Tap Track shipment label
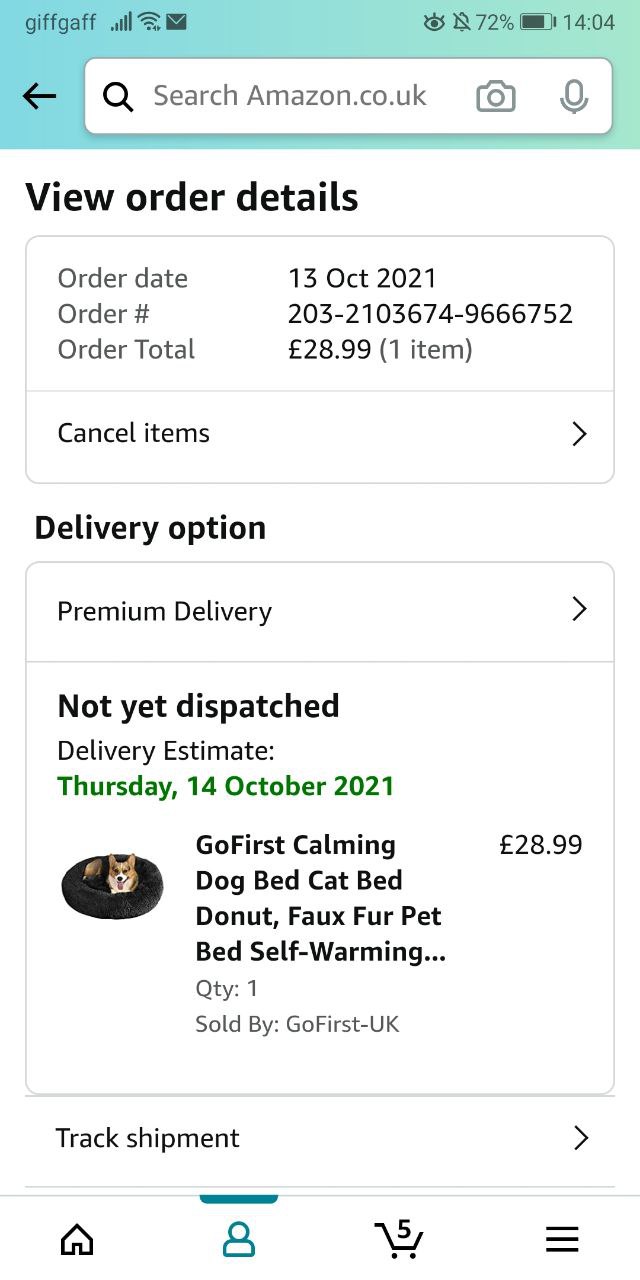 tap(148, 1138)
